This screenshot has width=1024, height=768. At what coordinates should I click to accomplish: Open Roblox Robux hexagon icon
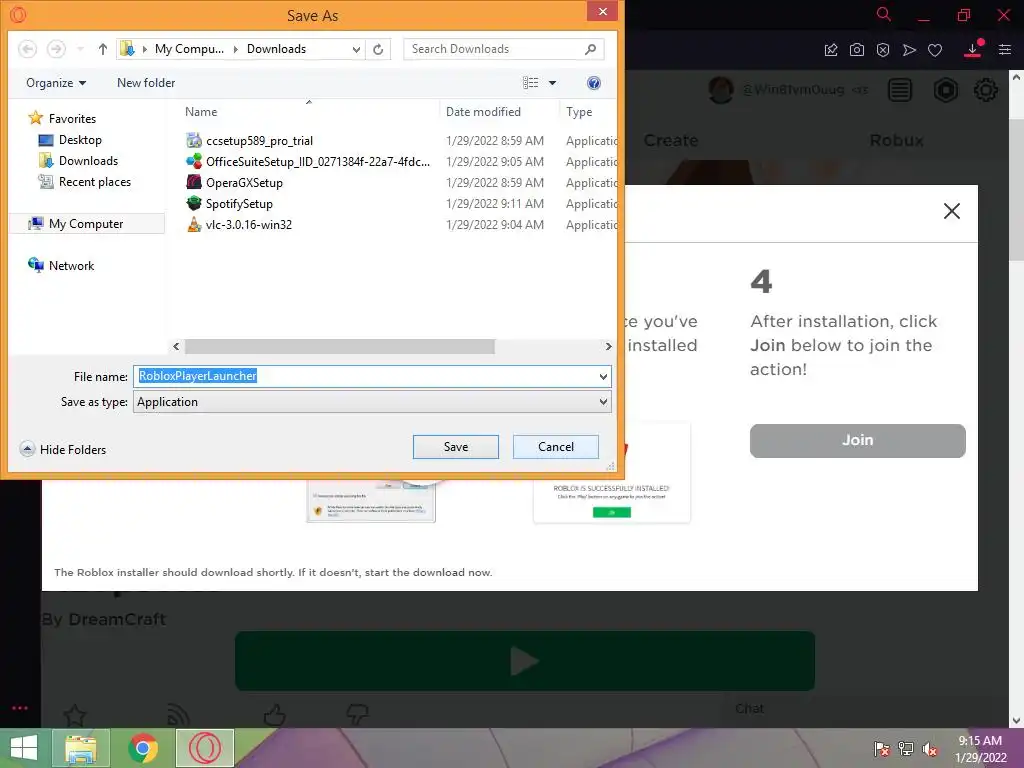pos(945,89)
